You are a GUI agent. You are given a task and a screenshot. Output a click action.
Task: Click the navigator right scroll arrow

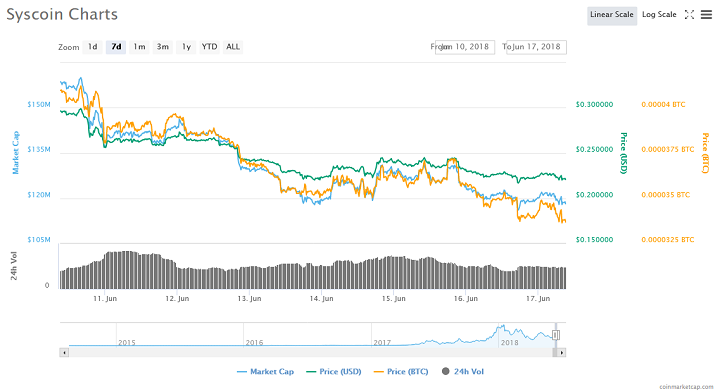[561, 353]
